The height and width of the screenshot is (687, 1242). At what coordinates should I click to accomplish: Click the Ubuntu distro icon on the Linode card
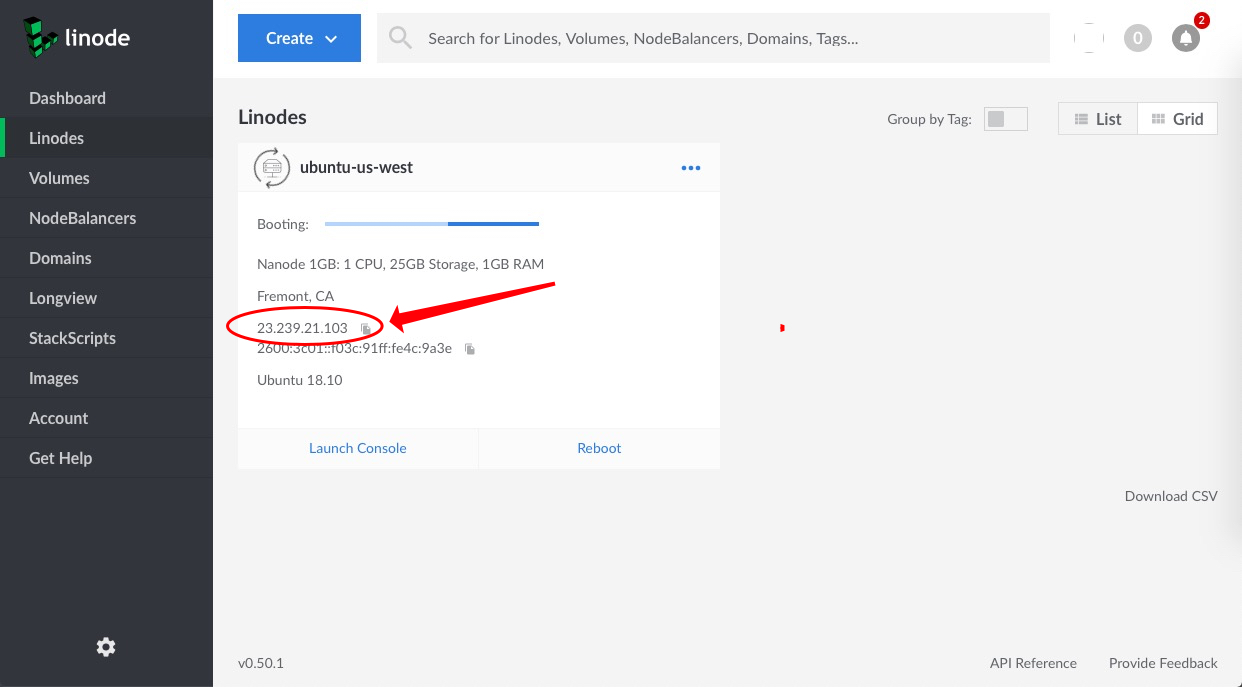270,167
